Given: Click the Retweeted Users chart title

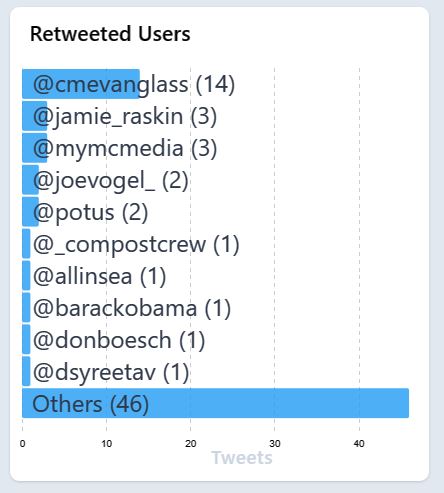Looking at the screenshot, I should point(110,34).
